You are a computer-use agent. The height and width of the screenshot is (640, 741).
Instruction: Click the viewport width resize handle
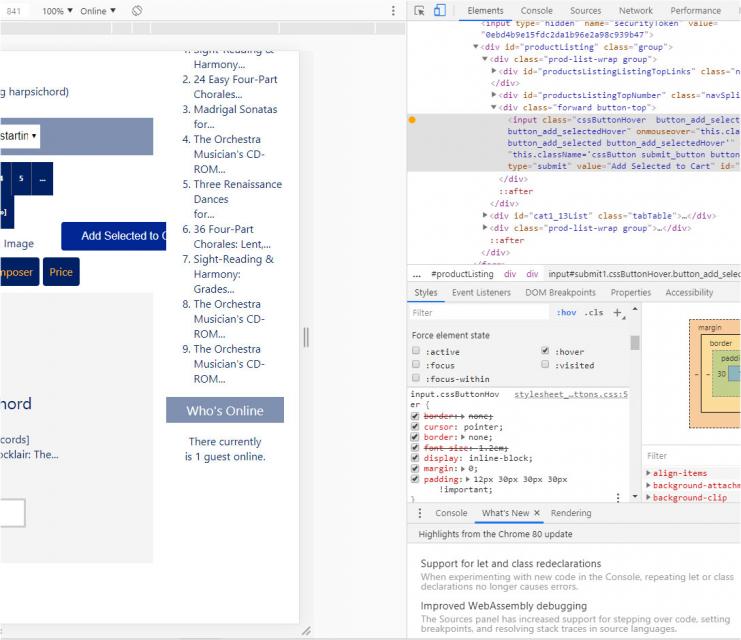pos(306,337)
